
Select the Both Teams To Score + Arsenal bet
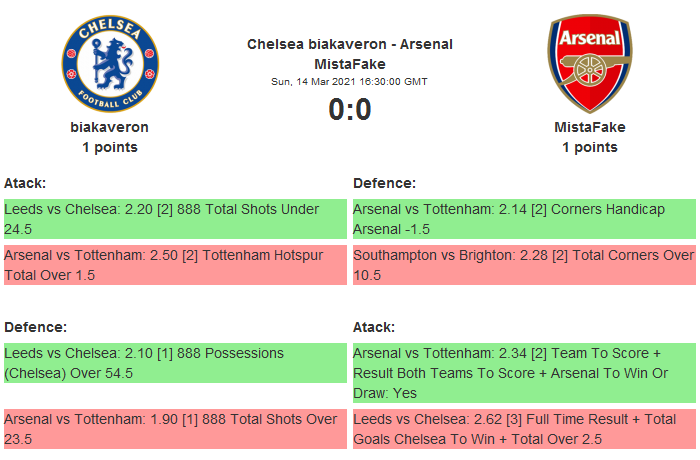[x=523, y=373]
